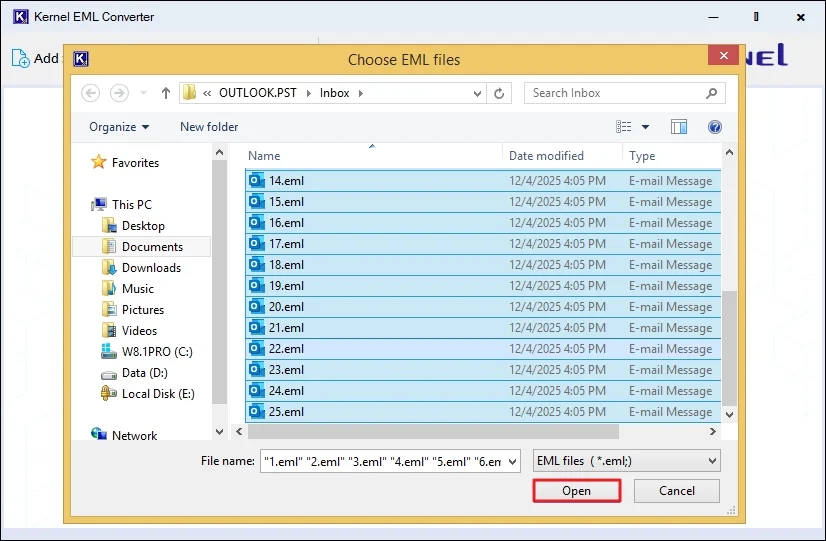Click OUTLOOK.PST in the address path
Image resolution: width=826 pixels, height=541 pixels.
click(x=258, y=93)
